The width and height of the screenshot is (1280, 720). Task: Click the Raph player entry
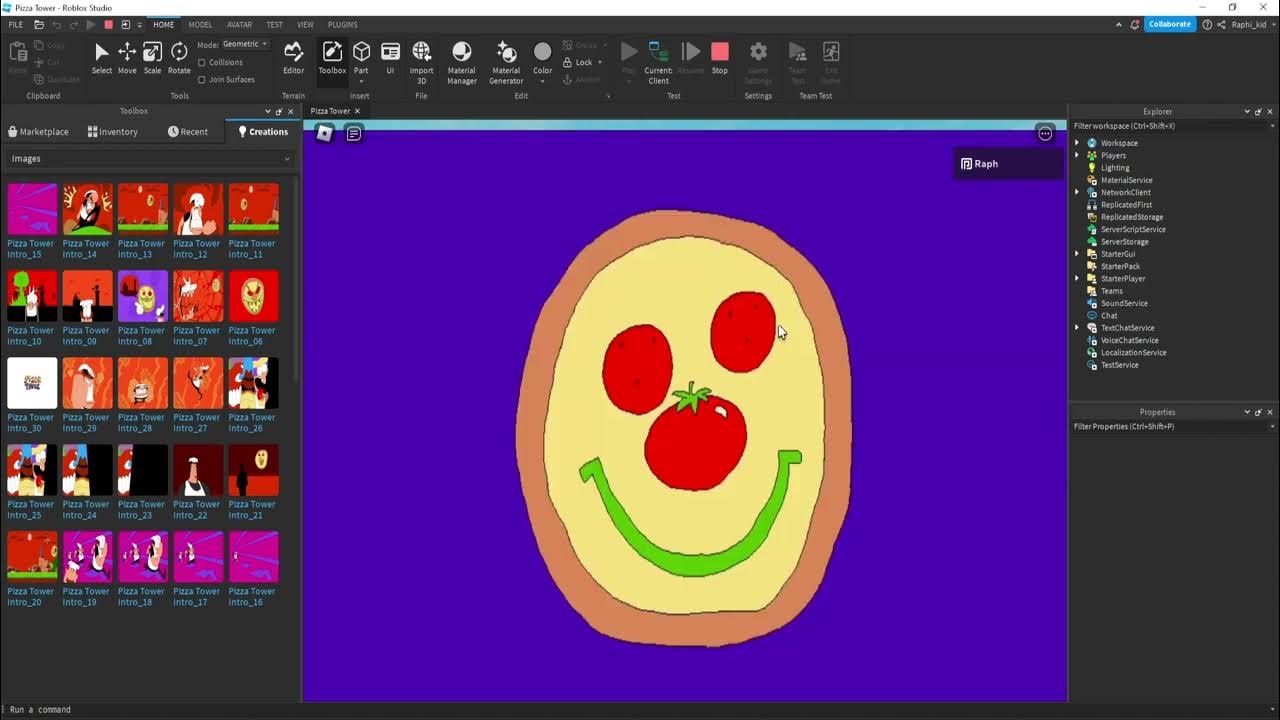[x=1009, y=164]
